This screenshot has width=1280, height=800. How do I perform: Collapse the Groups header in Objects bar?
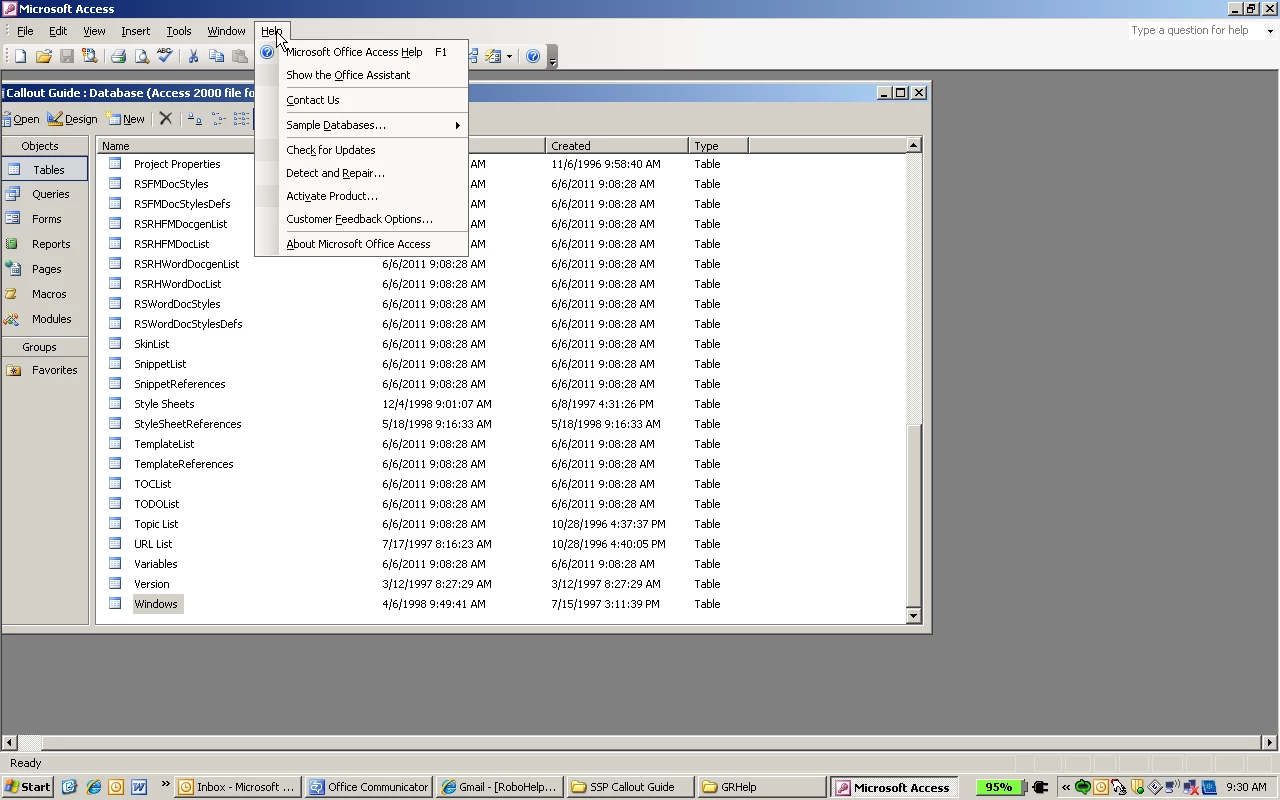tap(45, 347)
